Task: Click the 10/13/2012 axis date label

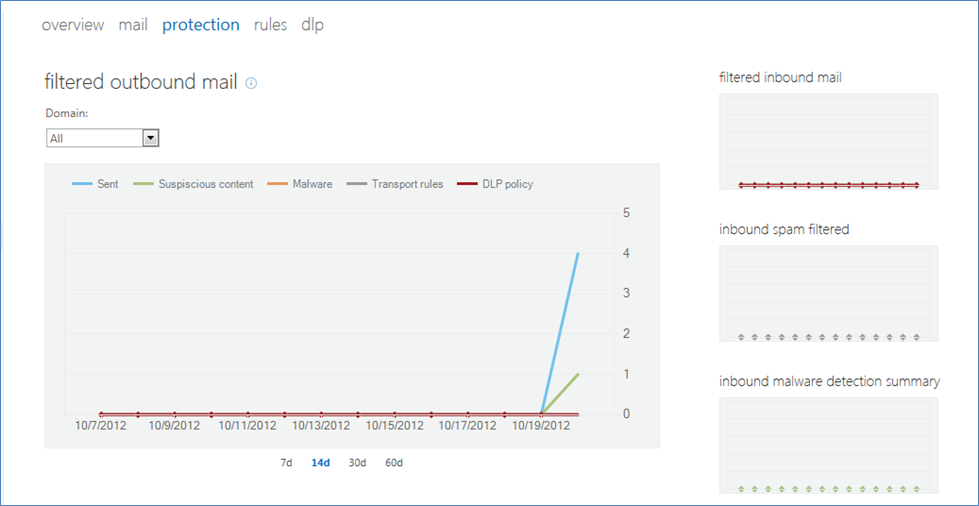Action: 321,426
